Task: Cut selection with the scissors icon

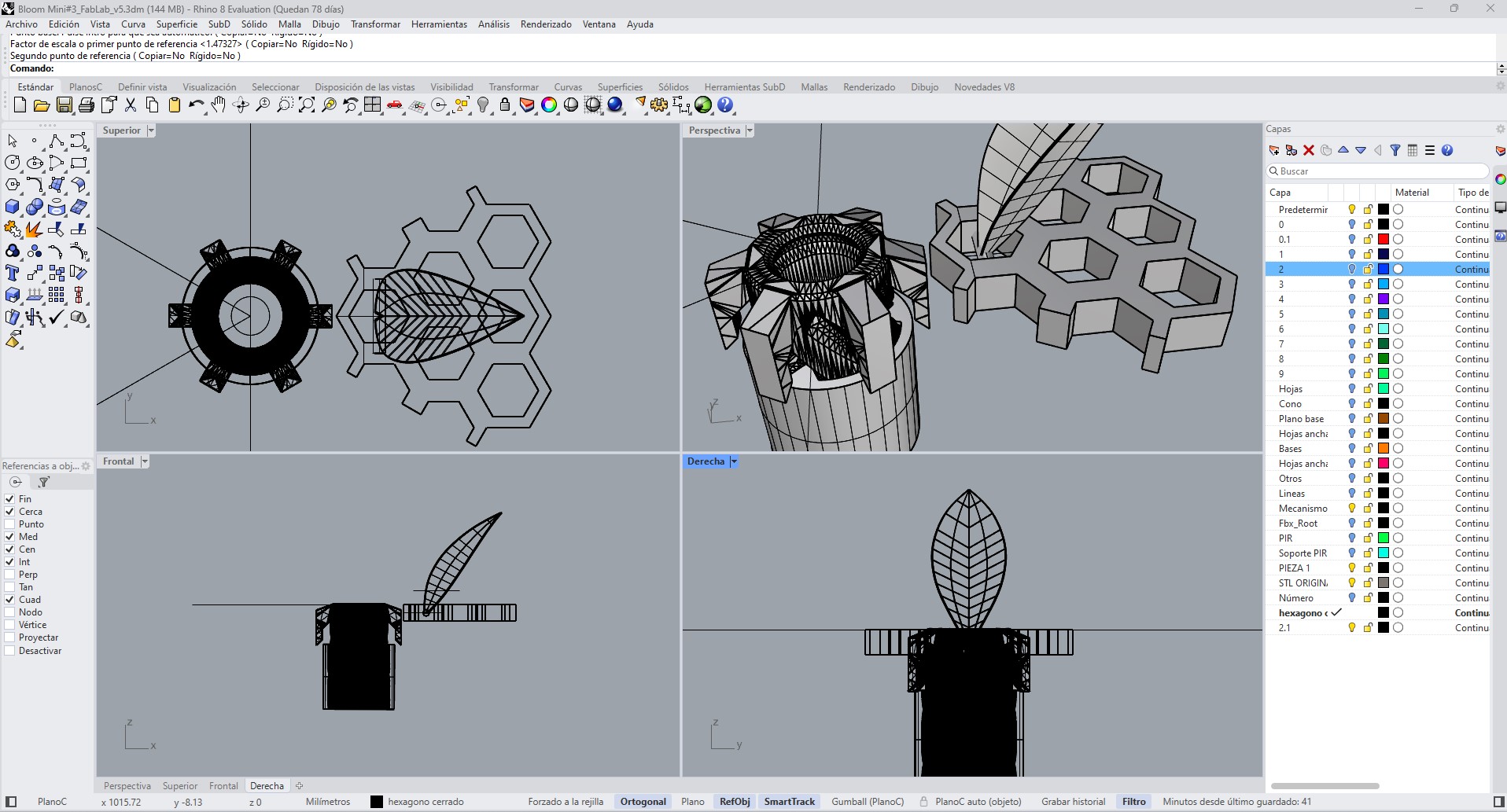Action: [131, 105]
